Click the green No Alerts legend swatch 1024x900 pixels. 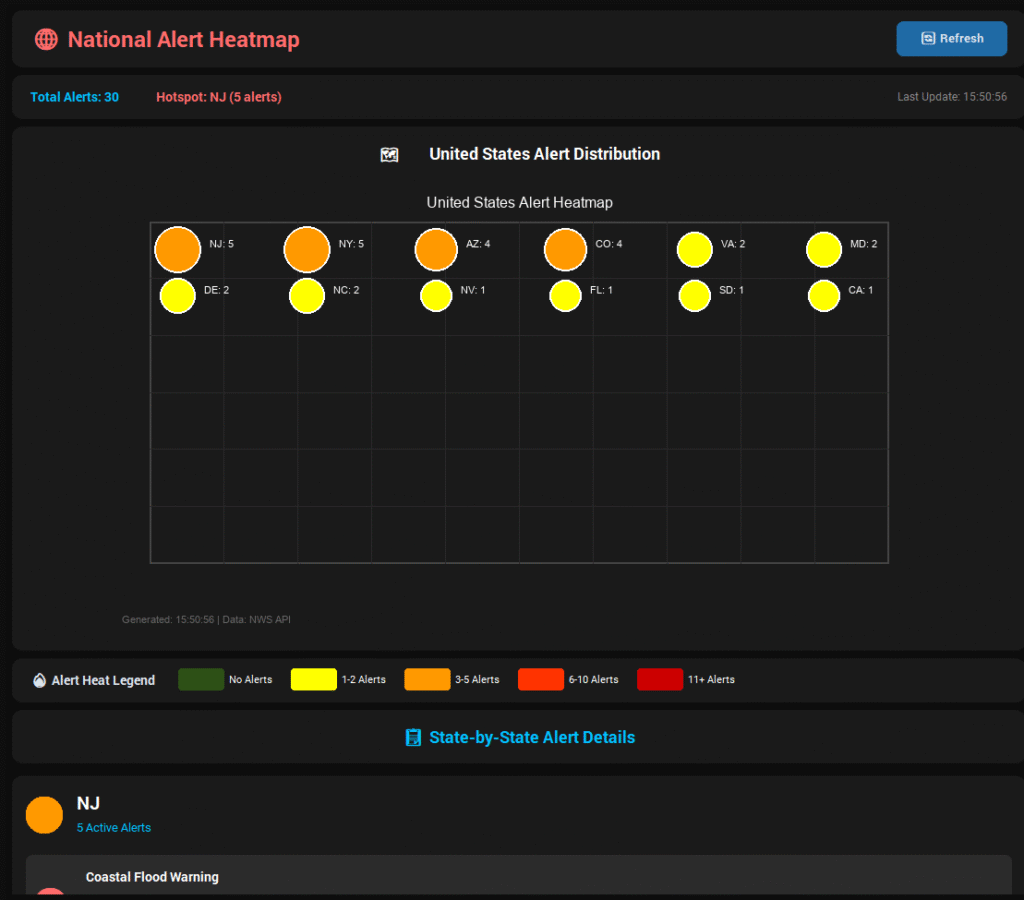coord(201,680)
